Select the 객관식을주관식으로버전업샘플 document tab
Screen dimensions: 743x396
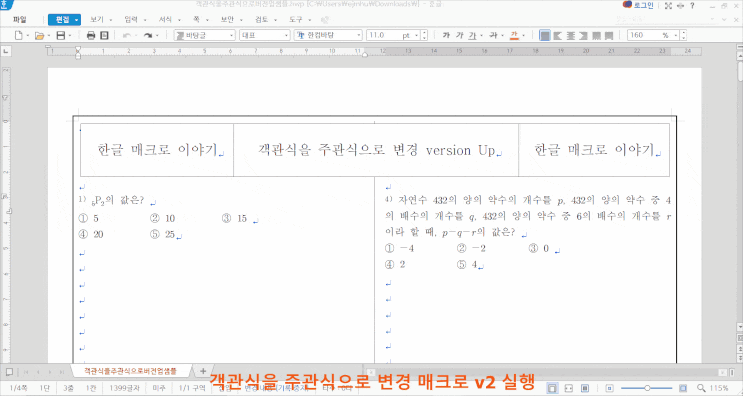point(130,371)
